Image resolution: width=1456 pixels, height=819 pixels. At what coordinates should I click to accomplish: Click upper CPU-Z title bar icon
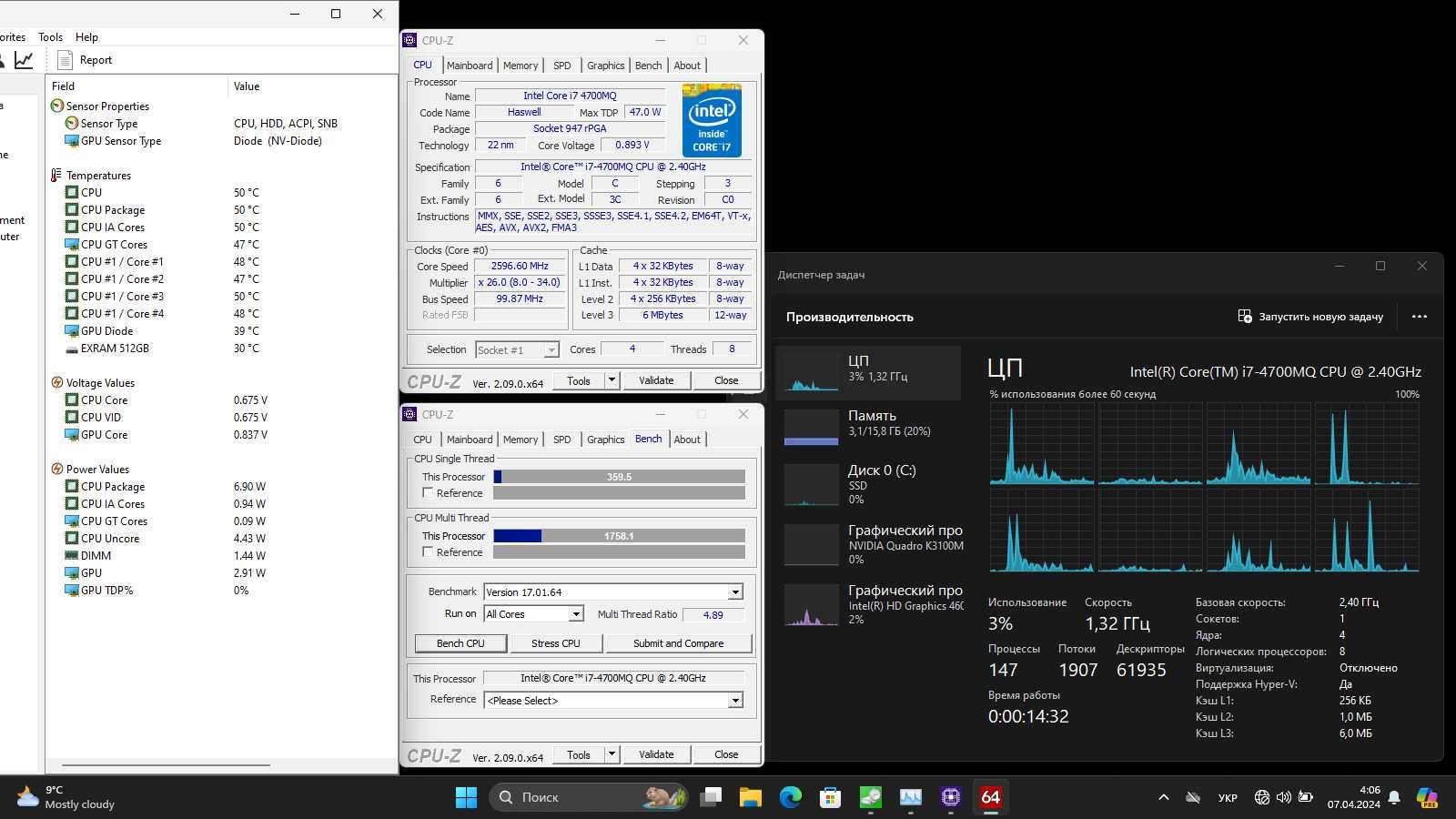(x=410, y=40)
